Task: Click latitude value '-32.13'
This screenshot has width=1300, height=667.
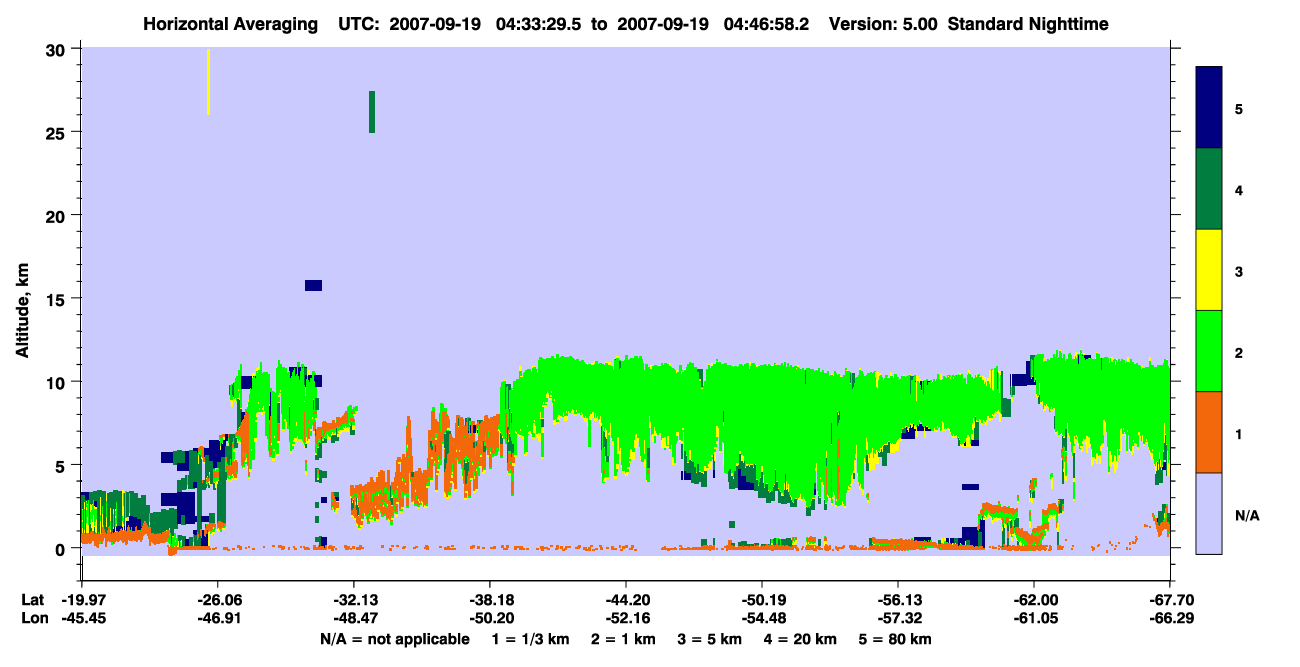Action: [x=354, y=600]
